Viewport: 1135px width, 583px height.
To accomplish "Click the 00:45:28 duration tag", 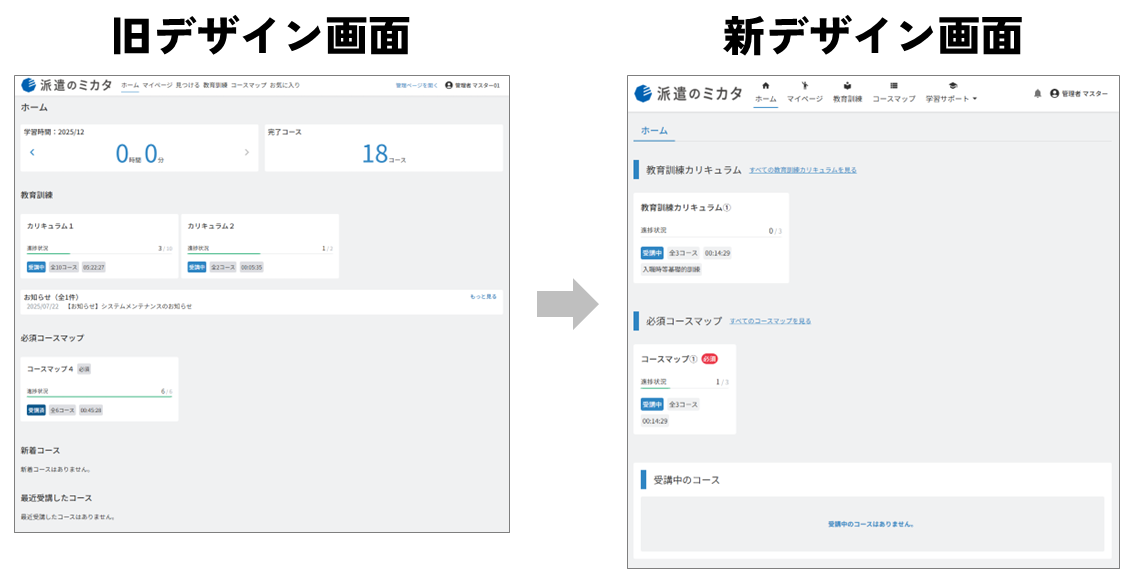I will coord(90,410).
